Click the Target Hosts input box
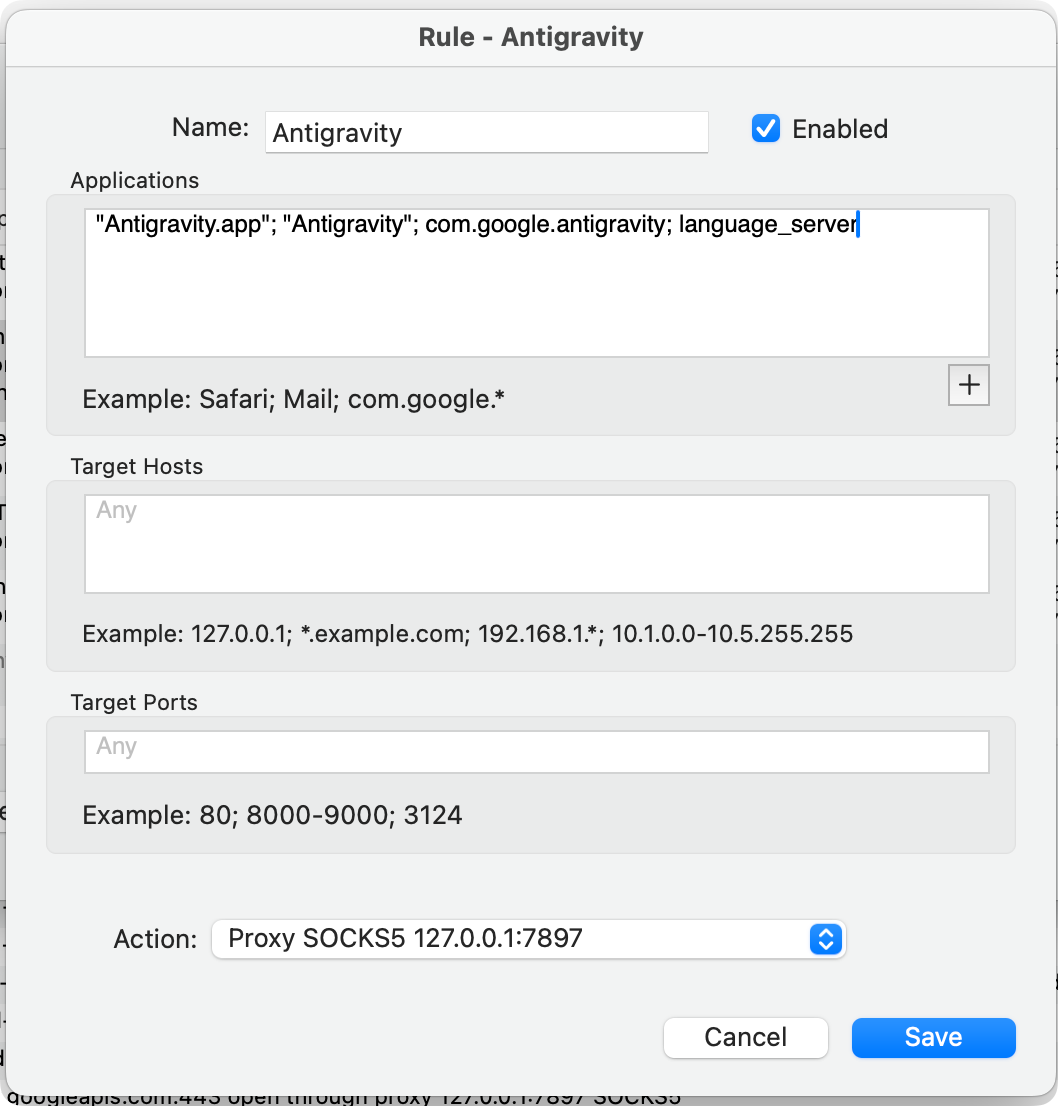This screenshot has width=1058, height=1106. pos(537,544)
